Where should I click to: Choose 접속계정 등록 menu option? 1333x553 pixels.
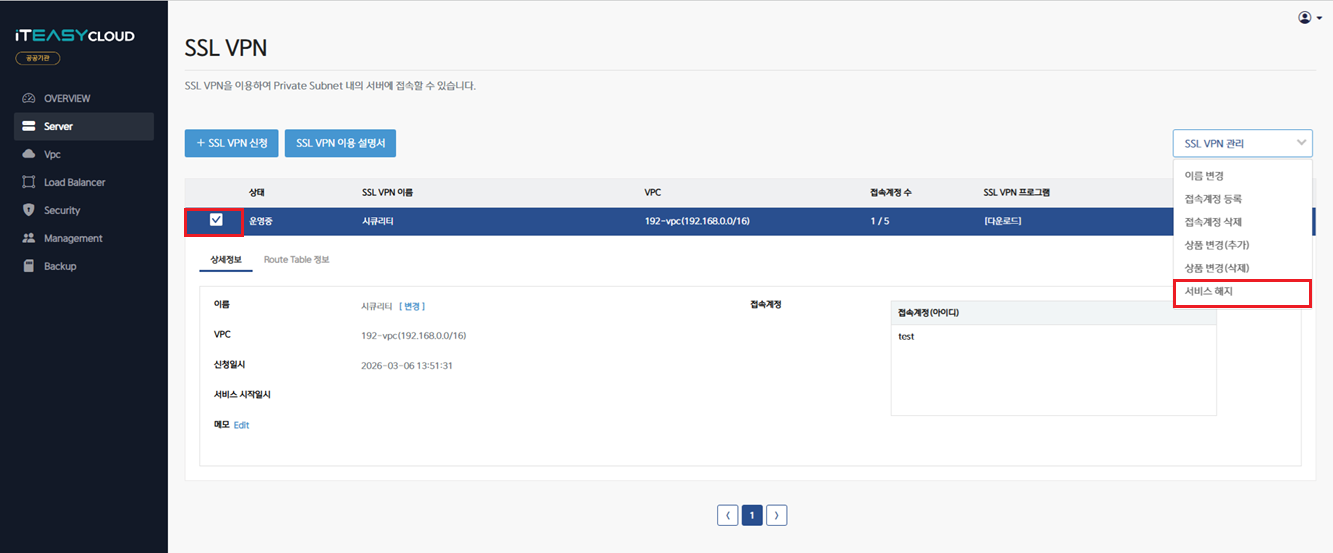(1212, 199)
